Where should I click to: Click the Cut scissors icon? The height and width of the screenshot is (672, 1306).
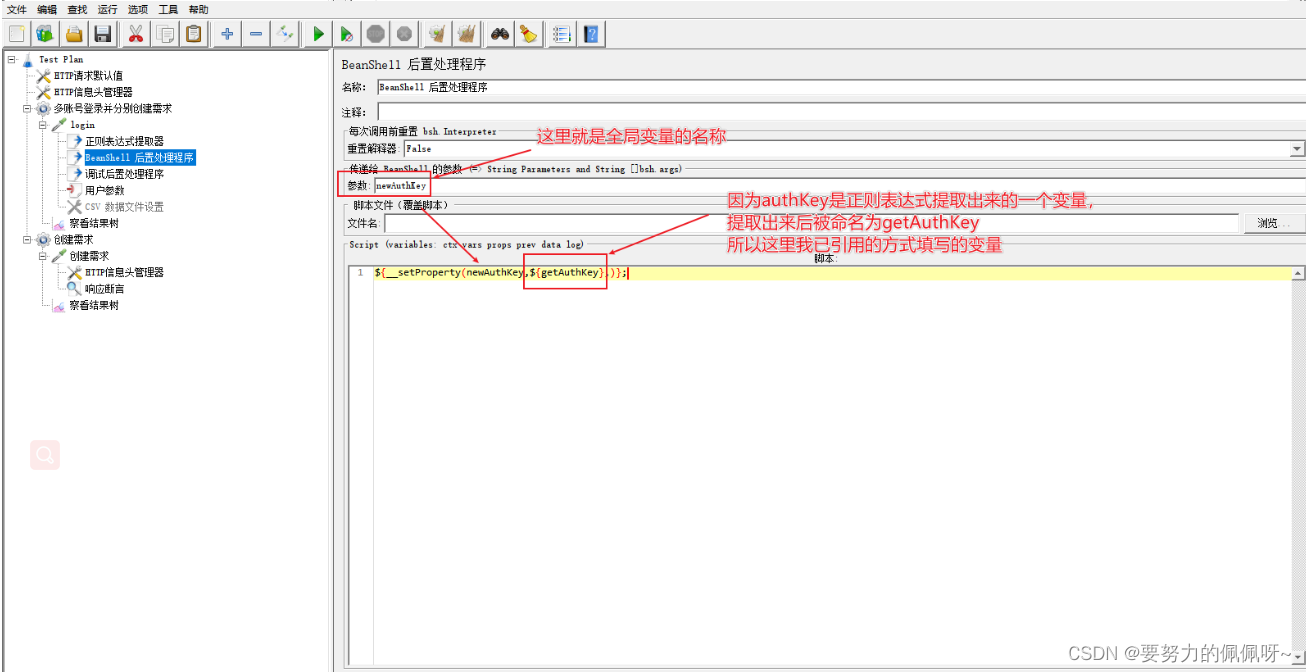pos(136,34)
